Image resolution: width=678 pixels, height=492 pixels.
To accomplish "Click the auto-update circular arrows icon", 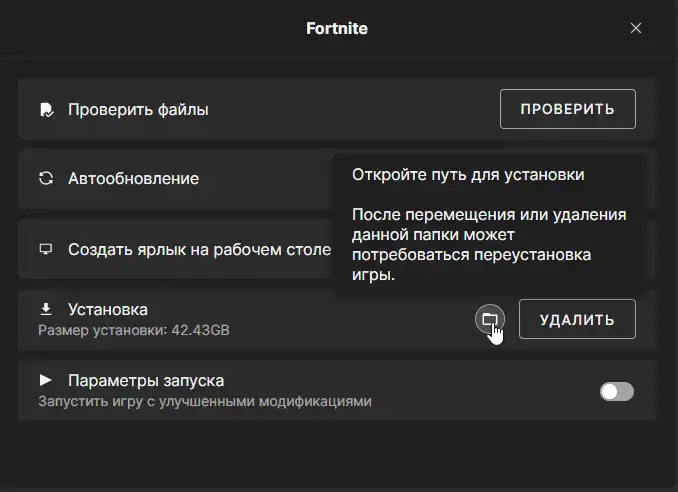I will point(45,179).
